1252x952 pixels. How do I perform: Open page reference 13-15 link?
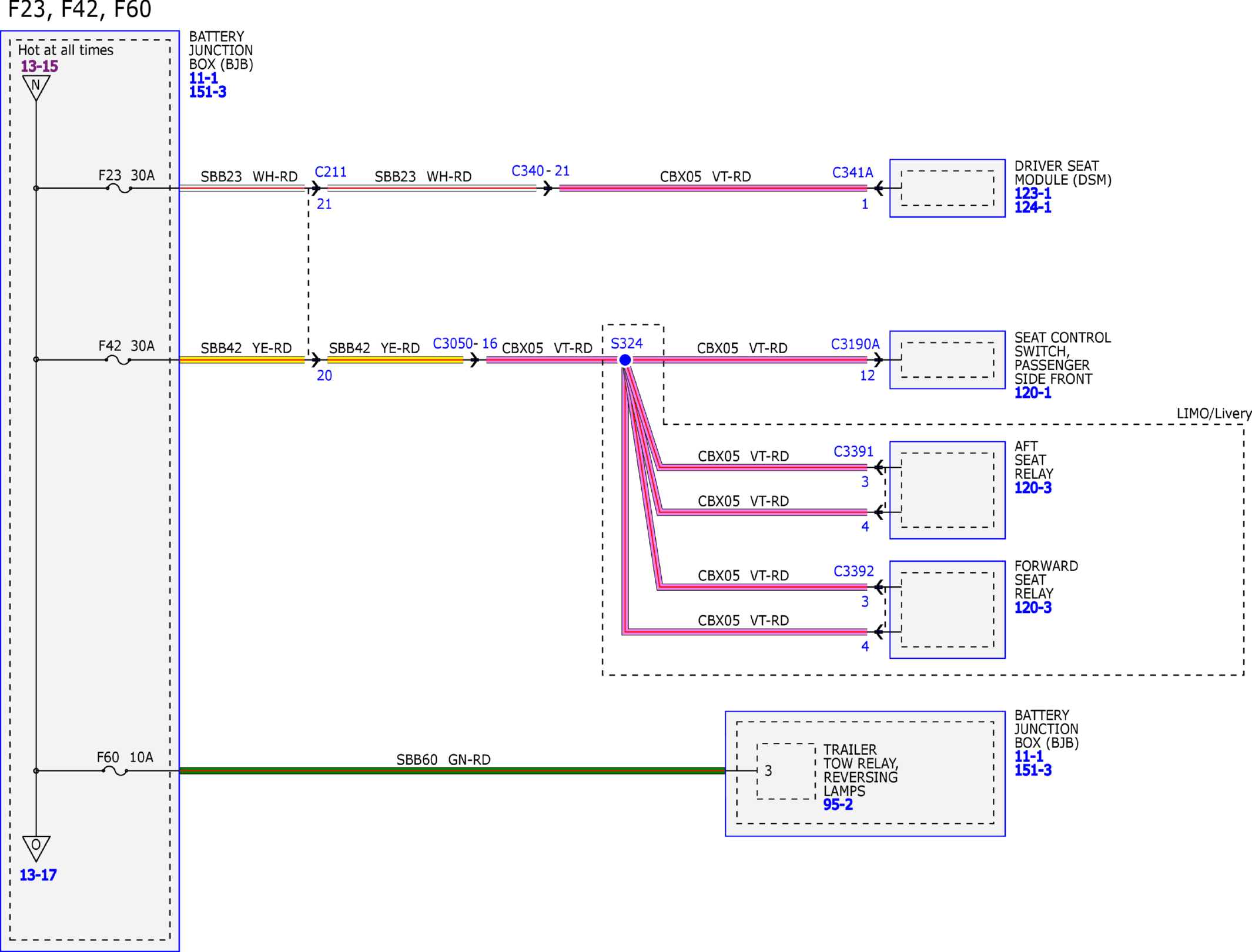coord(39,66)
